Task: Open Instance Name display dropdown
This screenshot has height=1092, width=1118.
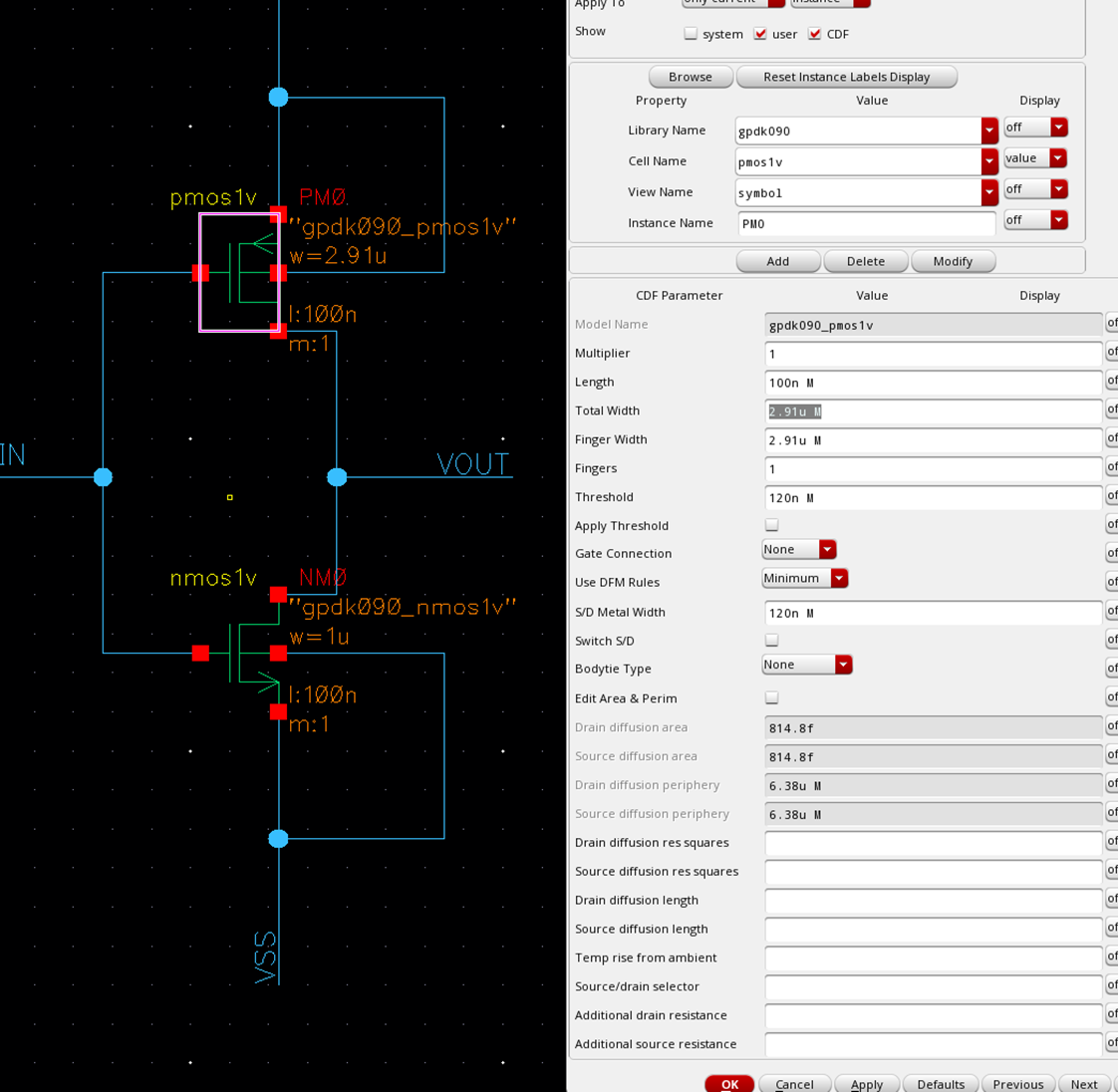Action: tap(1035, 219)
